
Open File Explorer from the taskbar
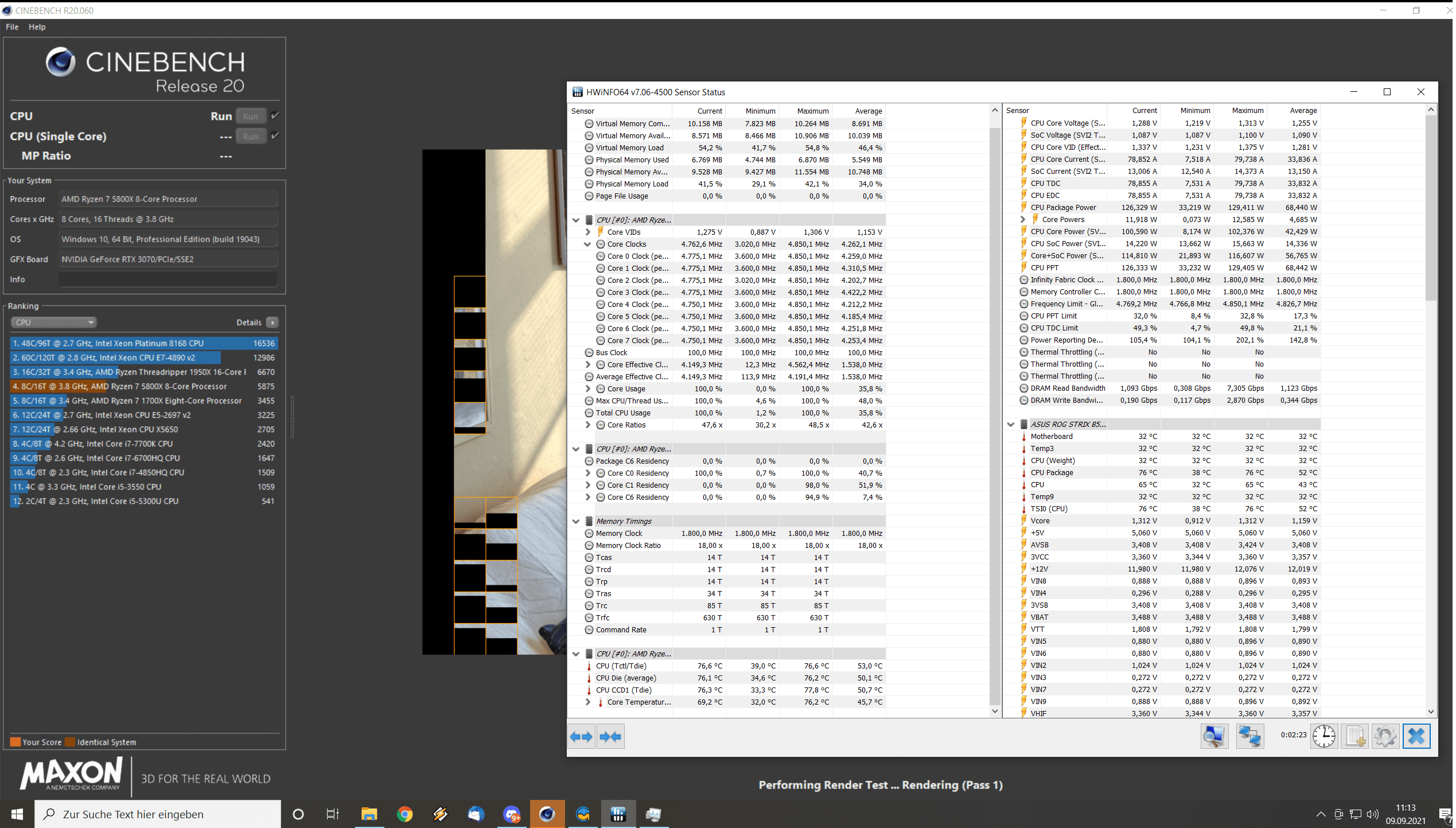pos(369,814)
